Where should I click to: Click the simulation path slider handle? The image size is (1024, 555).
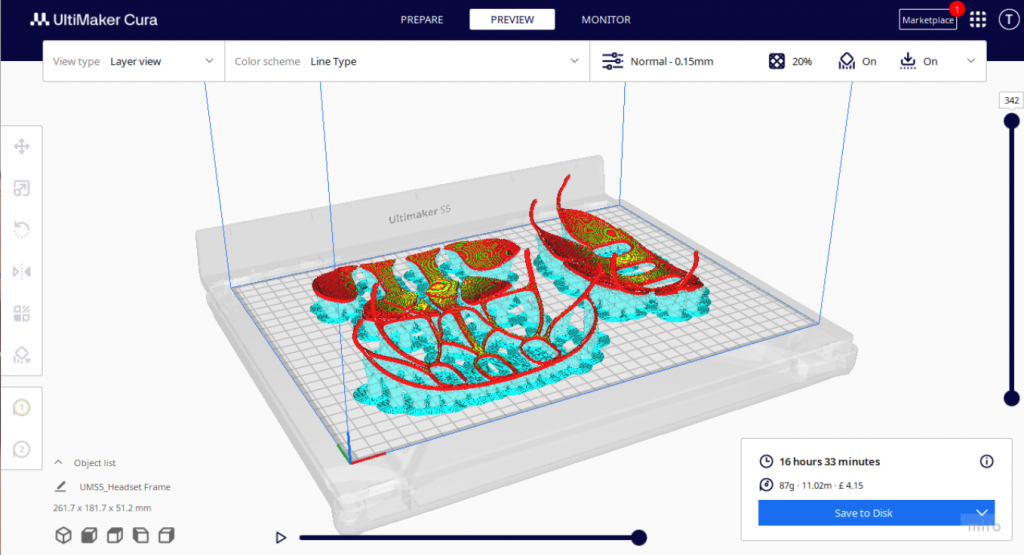coord(639,537)
